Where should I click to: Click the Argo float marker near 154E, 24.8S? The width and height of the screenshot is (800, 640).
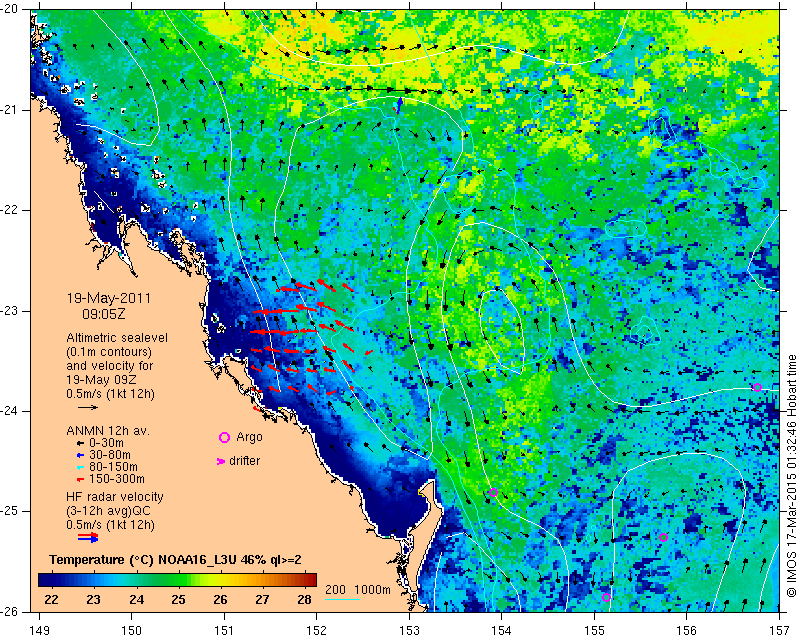pyautogui.click(x=493, y=493)
